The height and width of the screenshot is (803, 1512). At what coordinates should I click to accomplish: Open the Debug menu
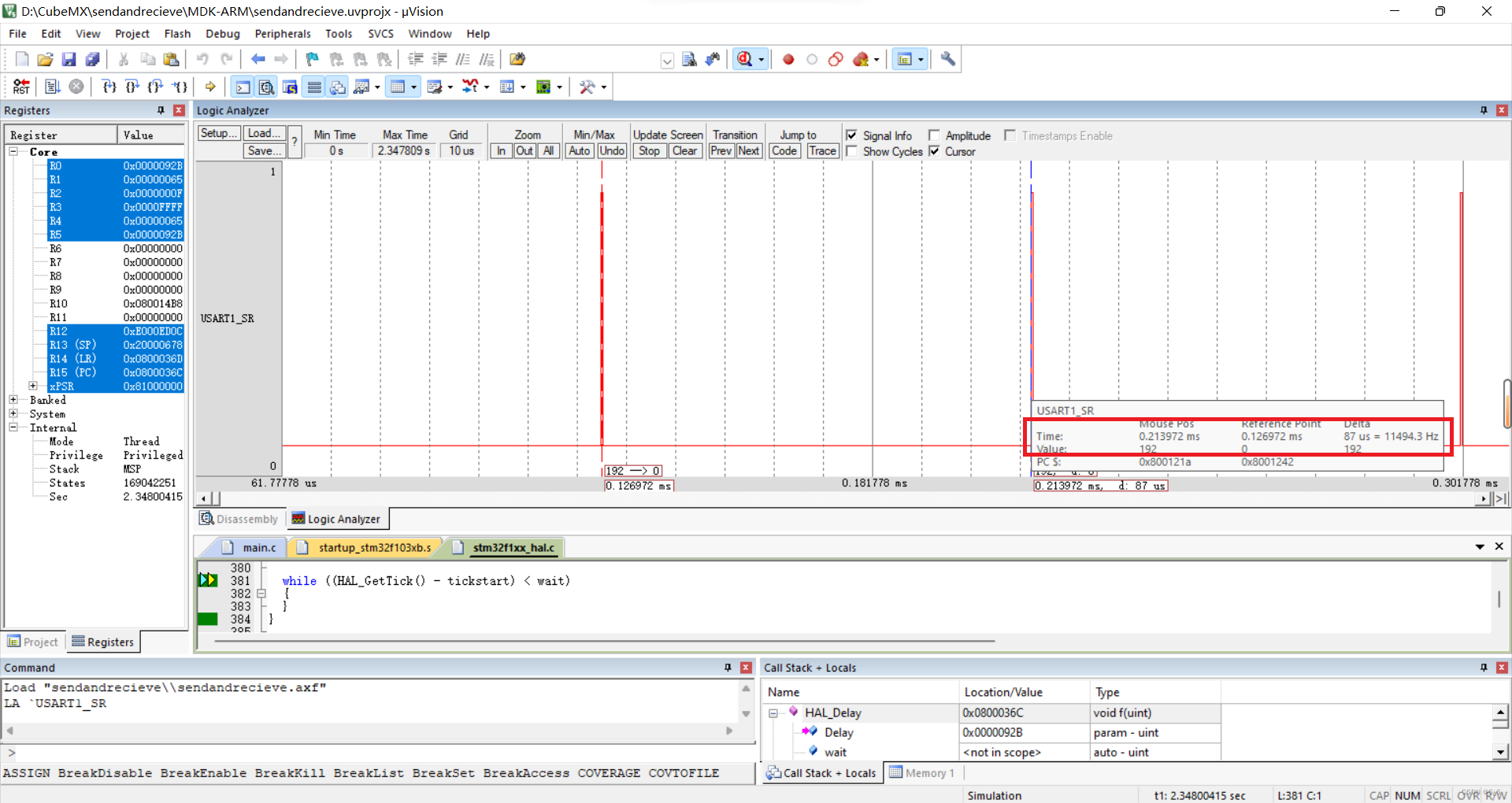click(x=223, y=34)
